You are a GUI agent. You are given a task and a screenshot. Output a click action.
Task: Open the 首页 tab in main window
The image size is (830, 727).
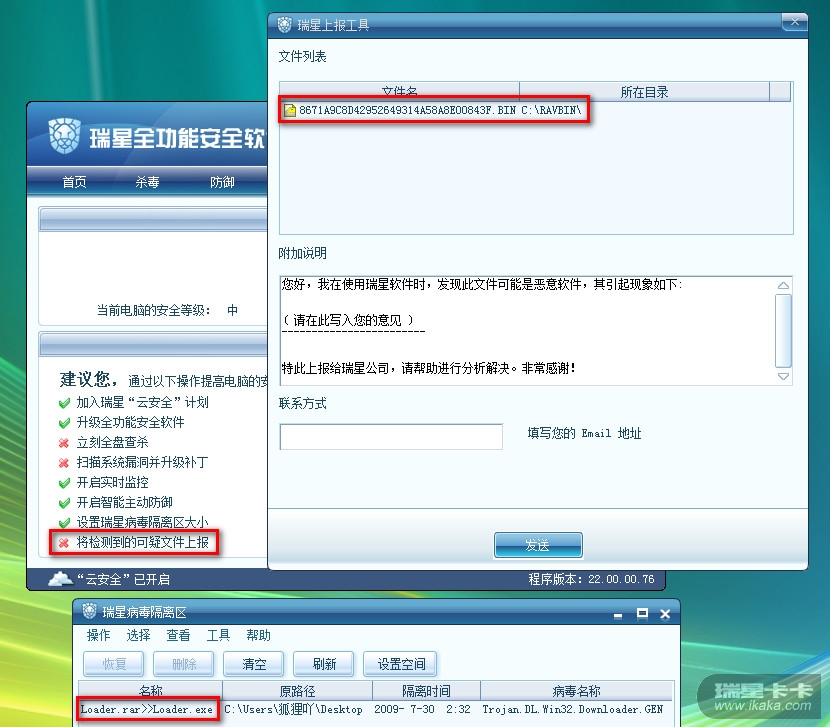click(x=74, y=182)
